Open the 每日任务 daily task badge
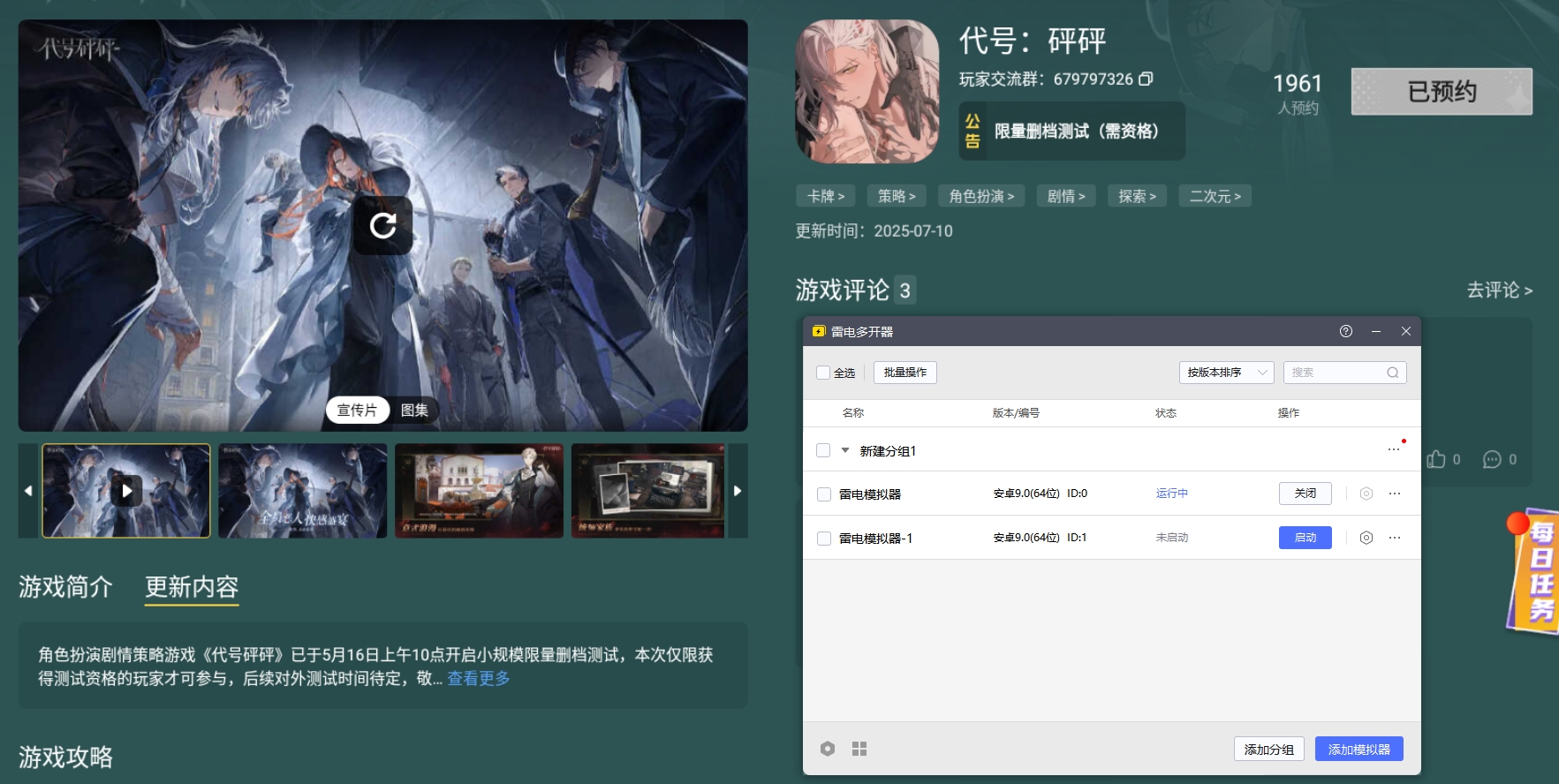This screenshot has width=1559, height=784. [x=1534, y=569]
